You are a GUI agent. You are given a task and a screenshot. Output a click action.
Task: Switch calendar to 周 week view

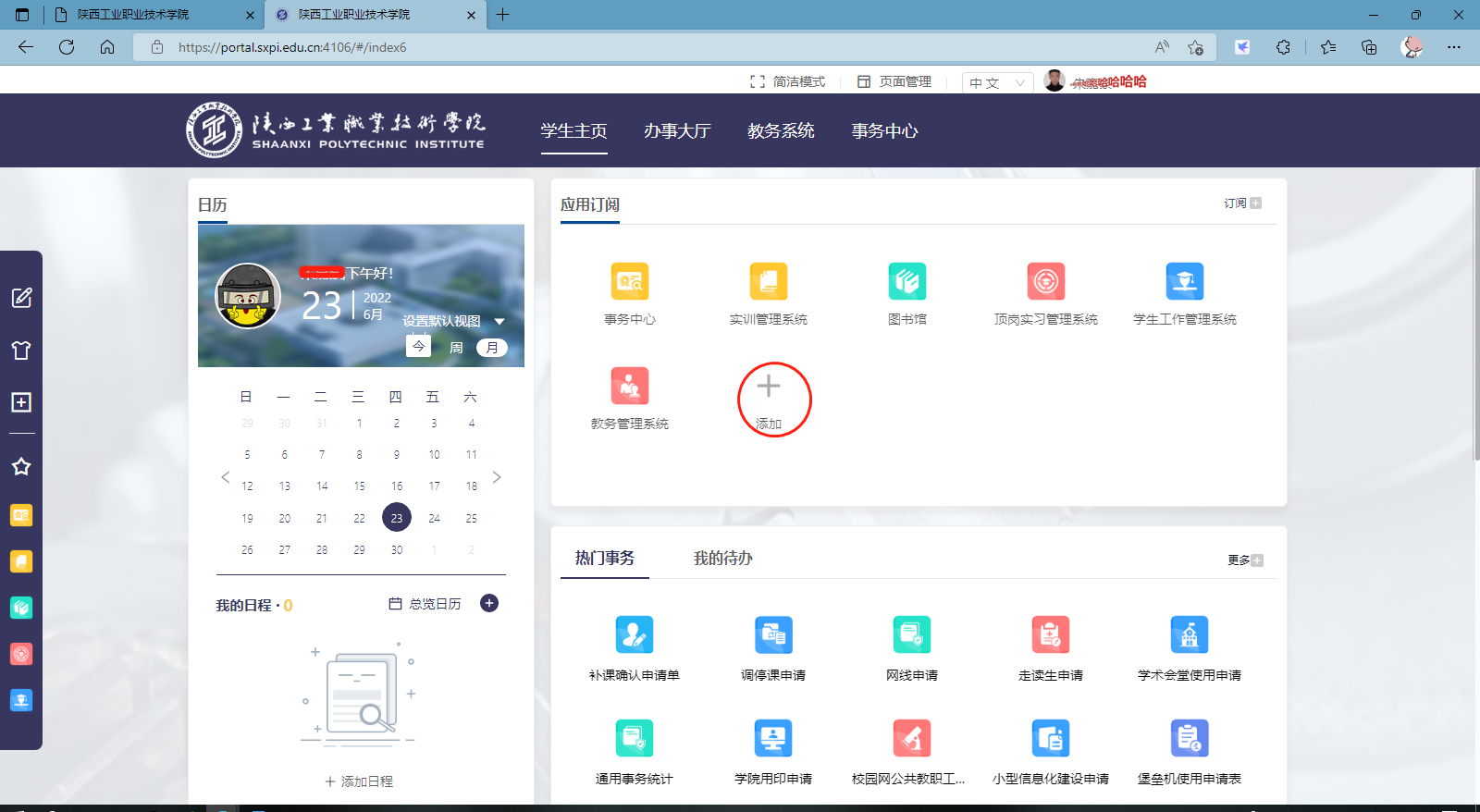(x=456, y=348)
